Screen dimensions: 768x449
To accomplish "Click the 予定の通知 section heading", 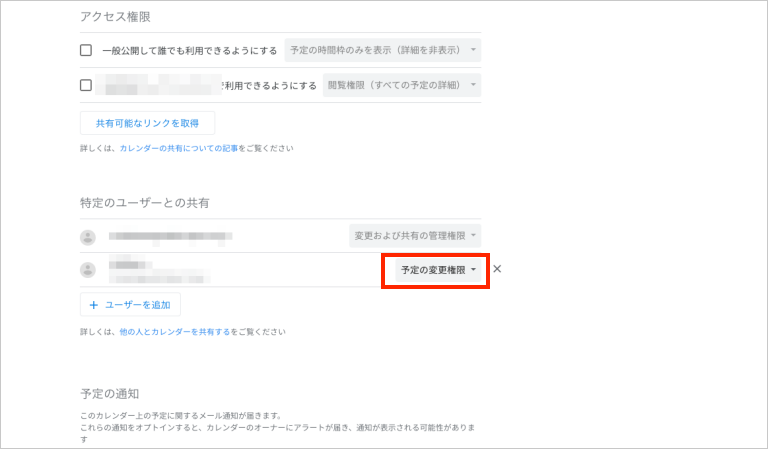I will point(108,394).
